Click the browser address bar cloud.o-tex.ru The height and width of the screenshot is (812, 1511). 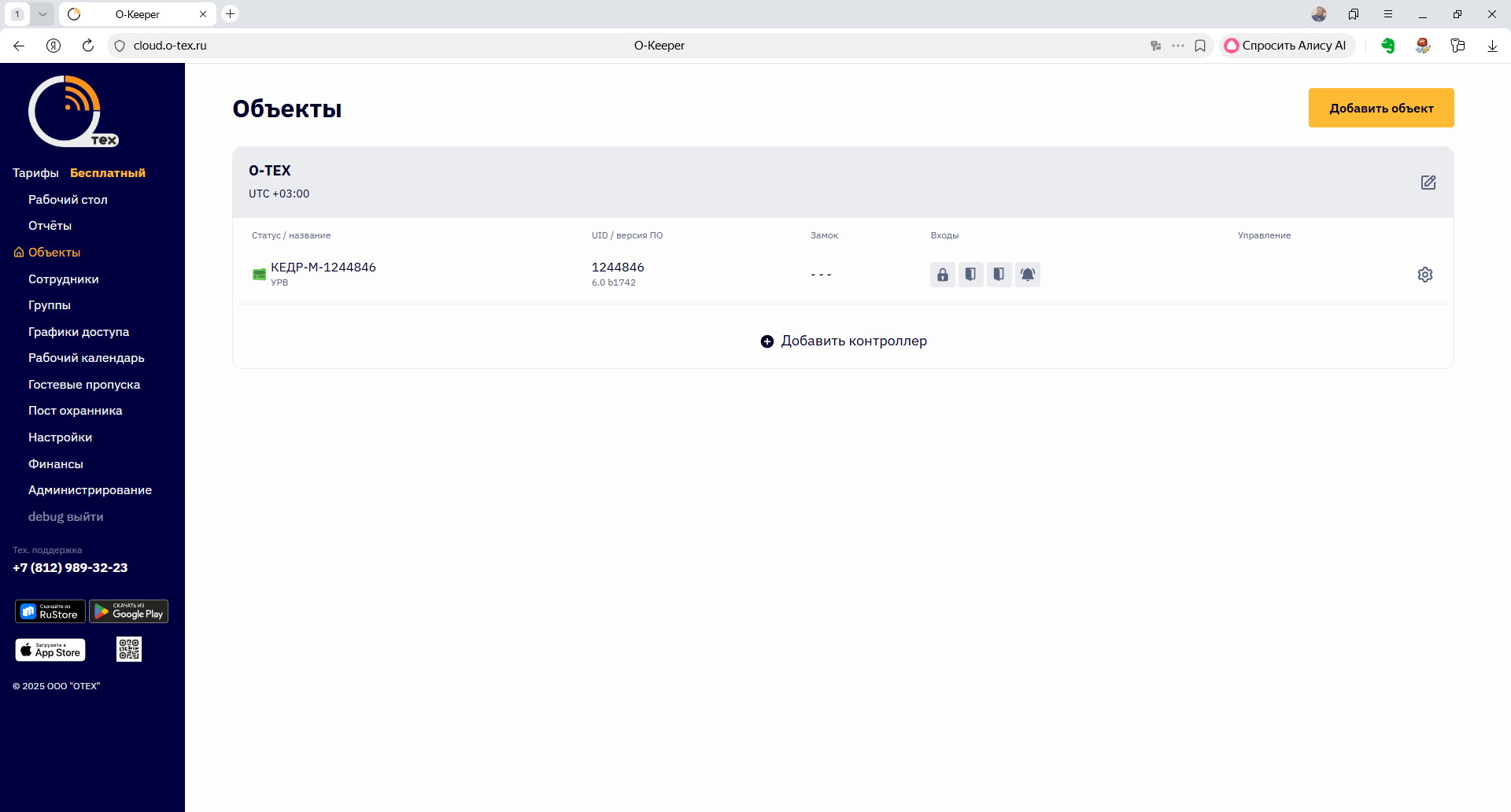coord(170,46)
